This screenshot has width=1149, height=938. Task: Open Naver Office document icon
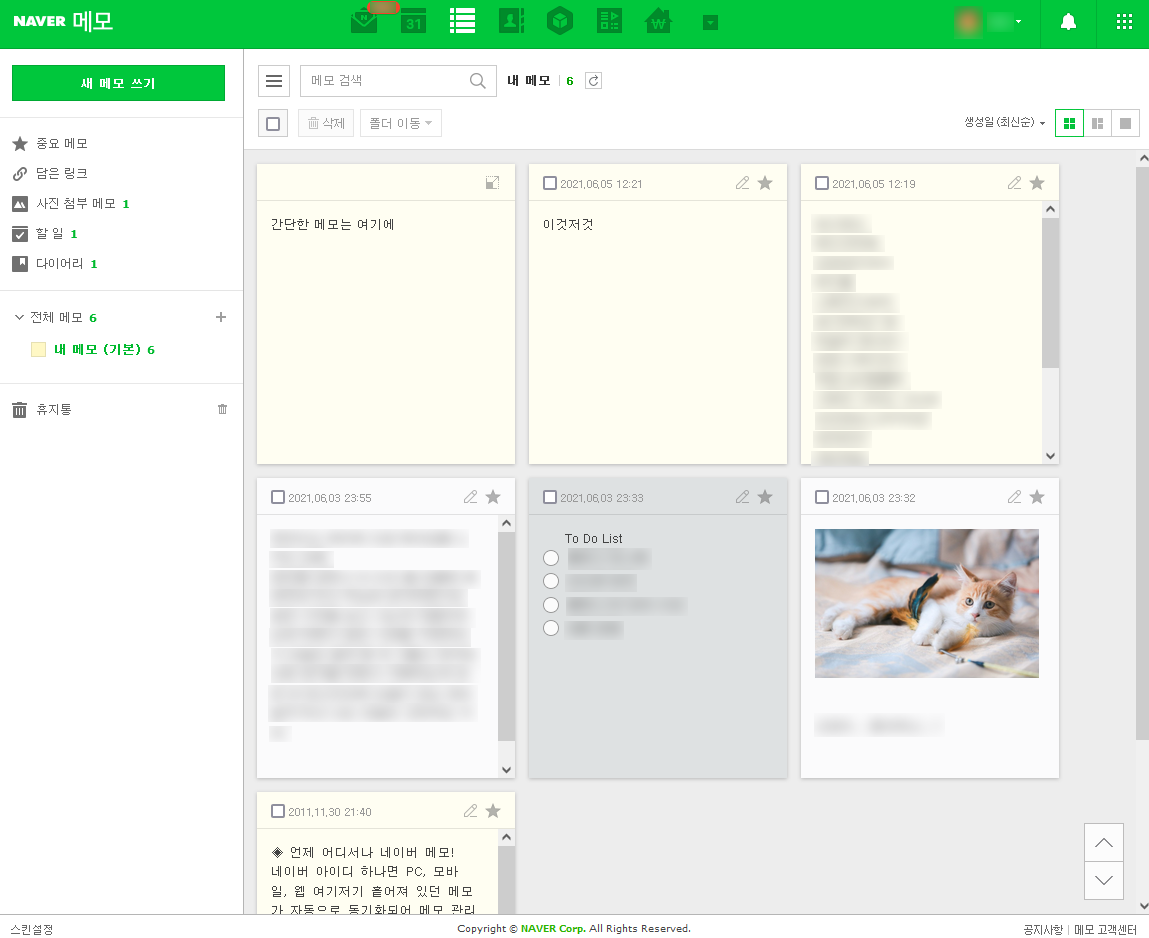[609, 21]
